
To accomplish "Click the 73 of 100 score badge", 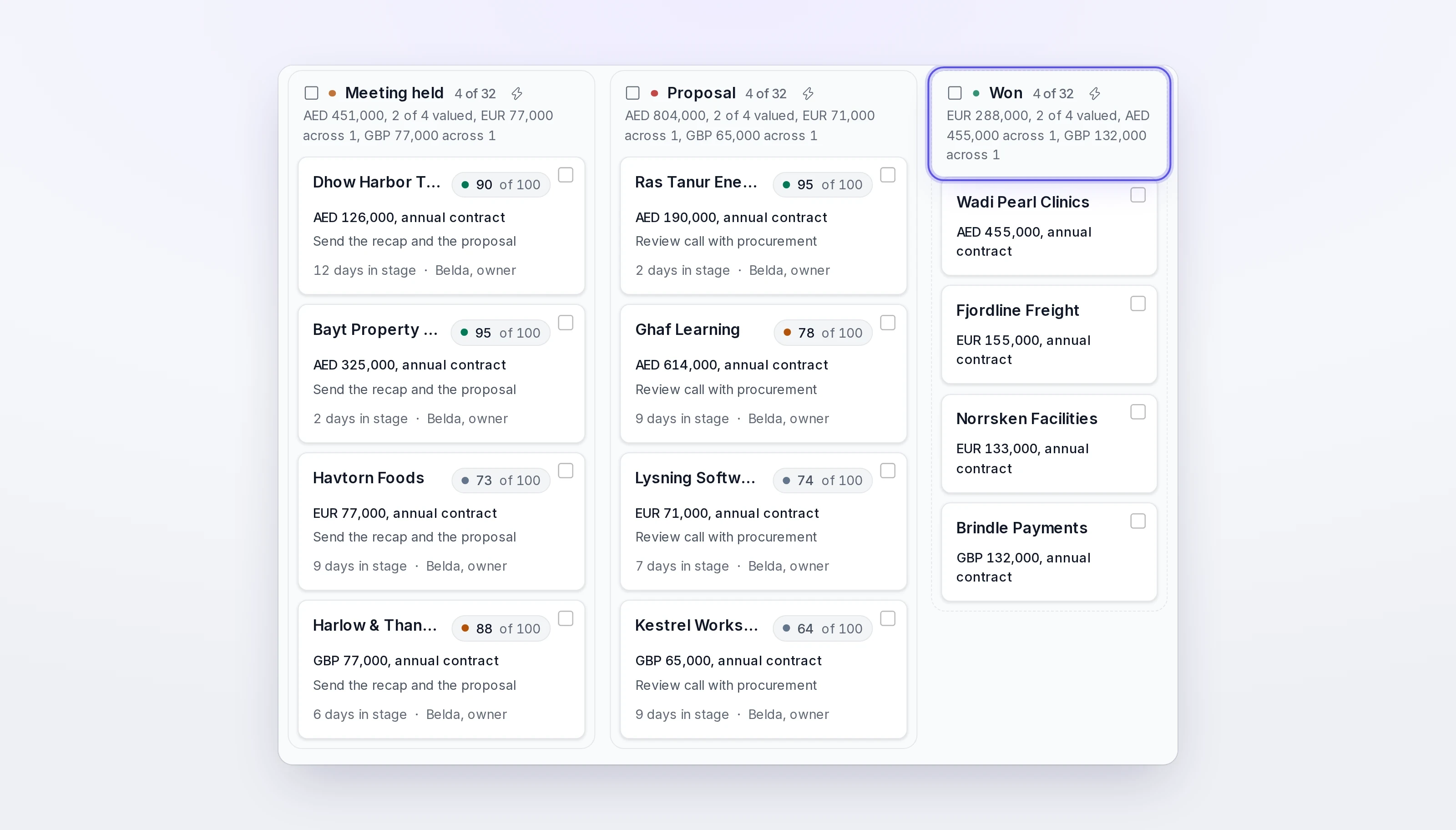I will (x=501, y=481).
